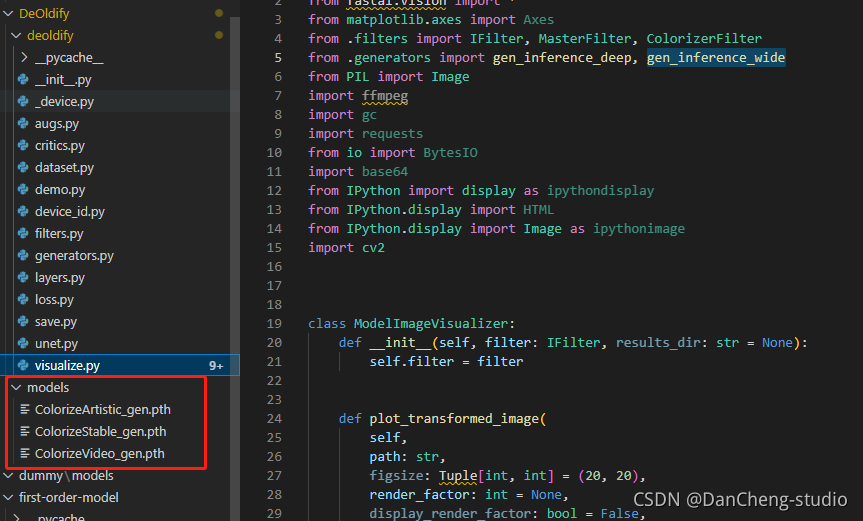This screenshot has width=863, height=521.
Task: Click the explorer vertical scrollbar
Action: [x=235, y=268]
